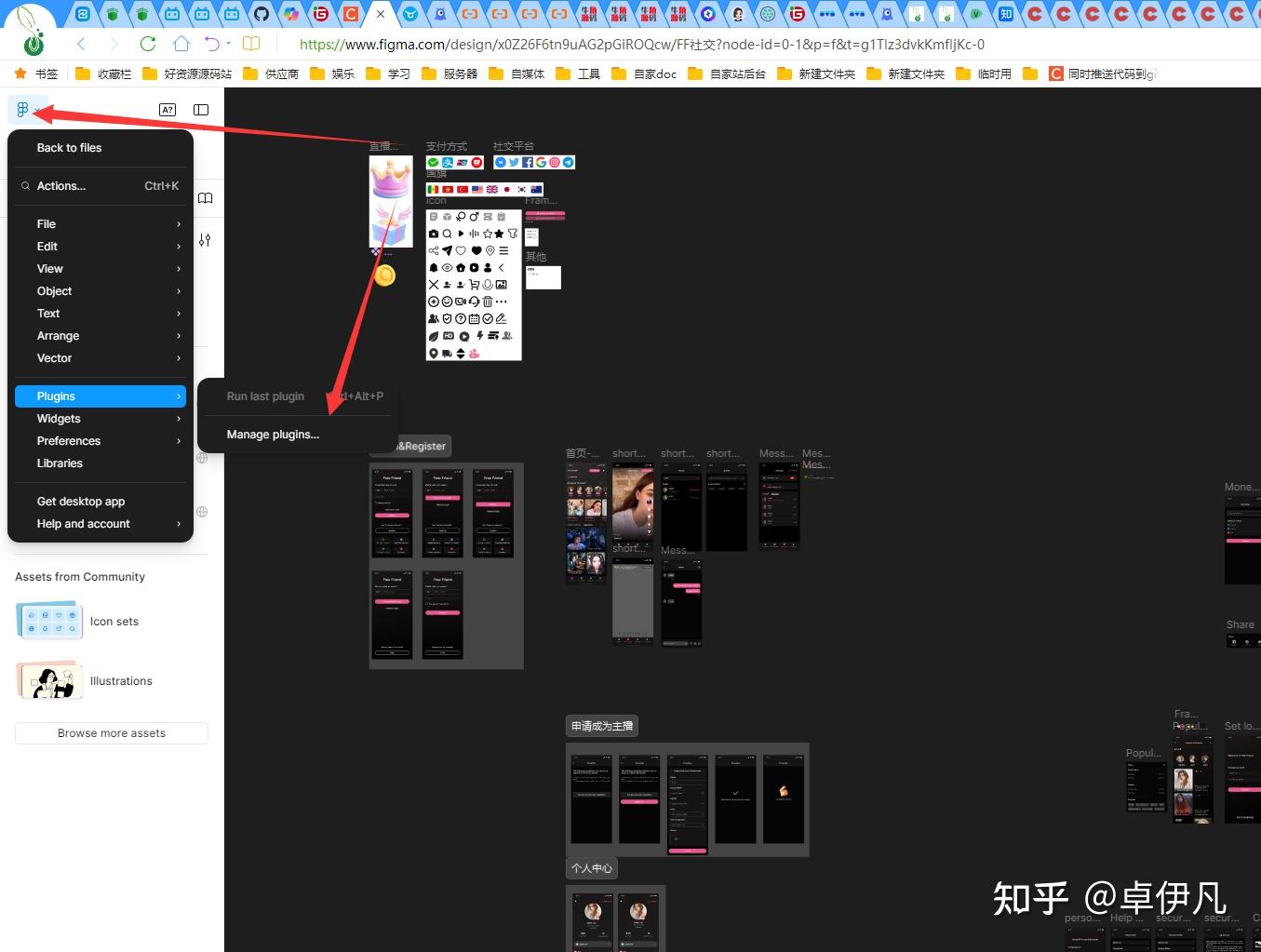Screen dimensions: 1261x952
Task: Reload the page with the browser refresh icon
Action: click(147, 44)
